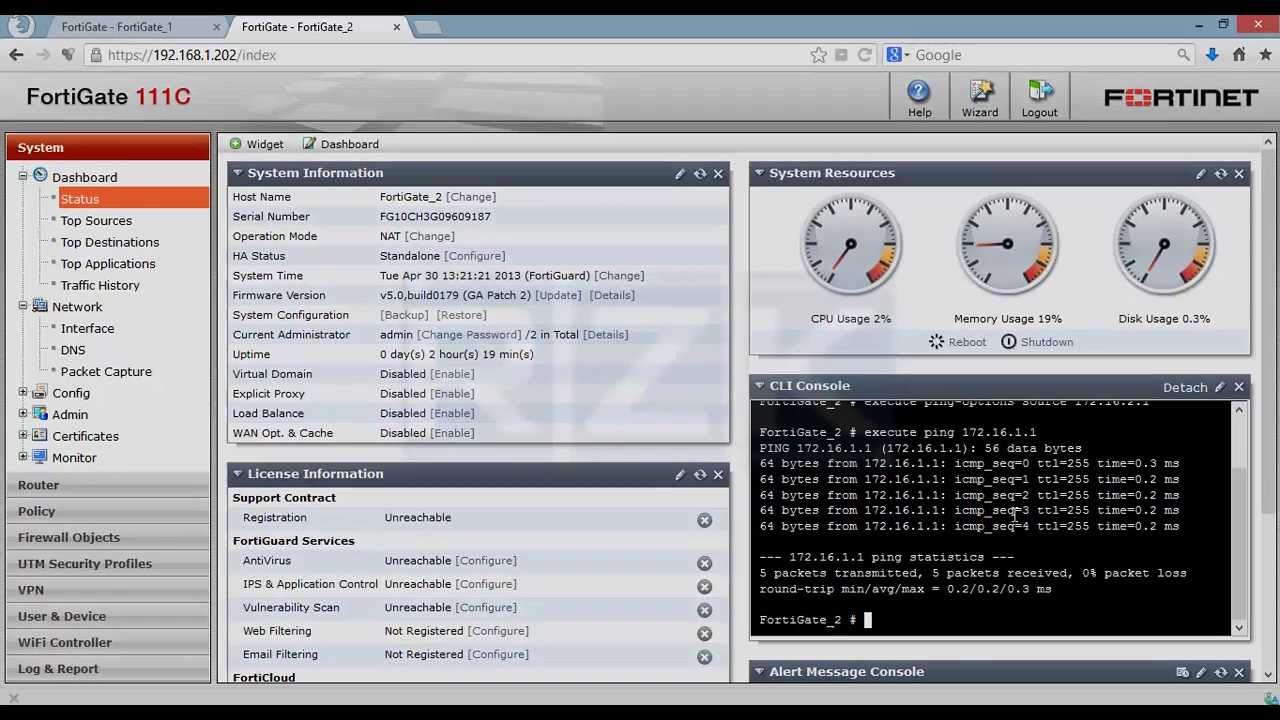This screenshot has width=1280, height=720.
Task: Open browser downloads arrow icon
Action: (1212, 55)
